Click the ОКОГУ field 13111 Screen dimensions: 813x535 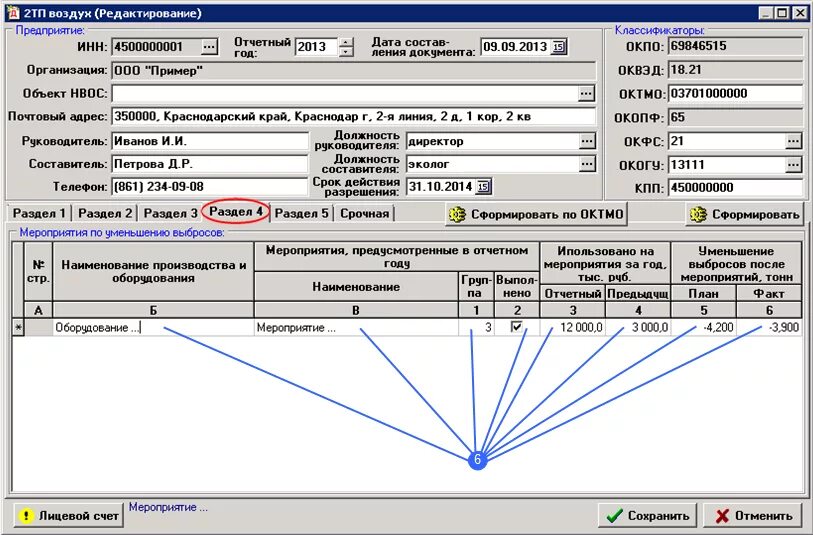pos(726,165)
